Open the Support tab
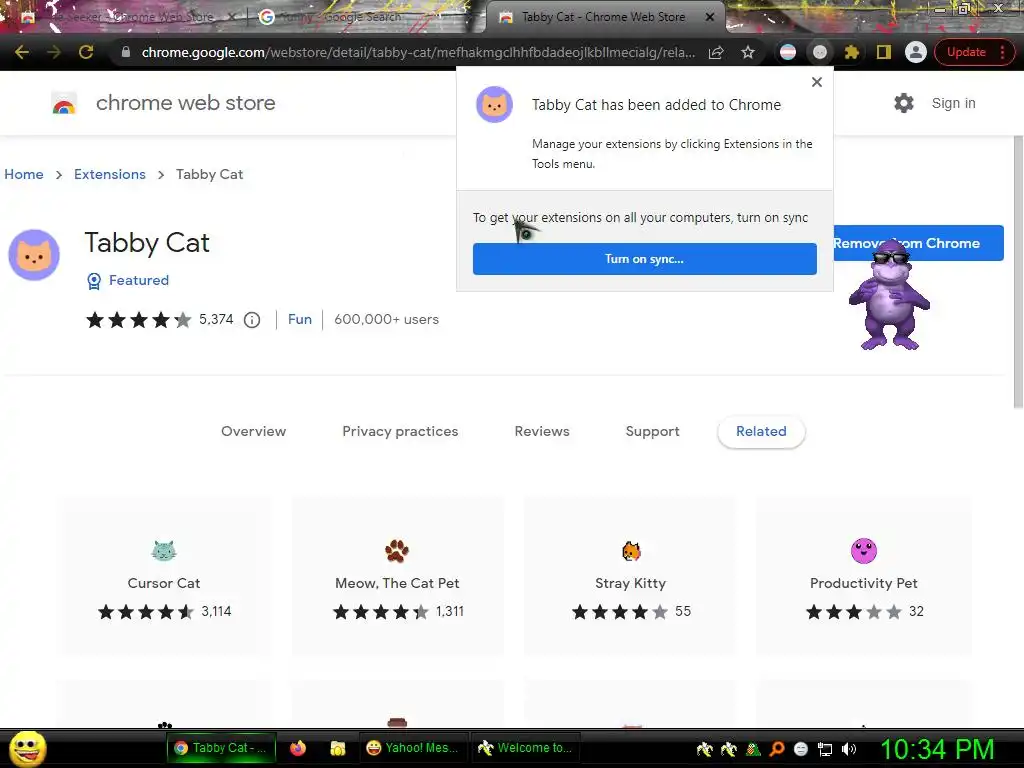The width and height of the screenshot is (1024, 768). click(652, 432)
